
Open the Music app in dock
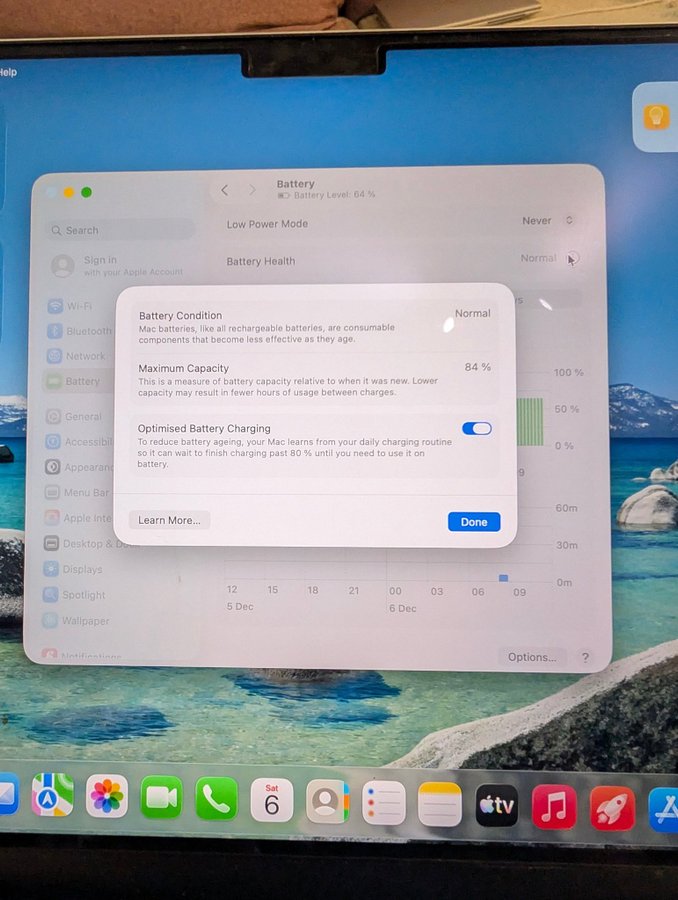click(x=554, y=806)
